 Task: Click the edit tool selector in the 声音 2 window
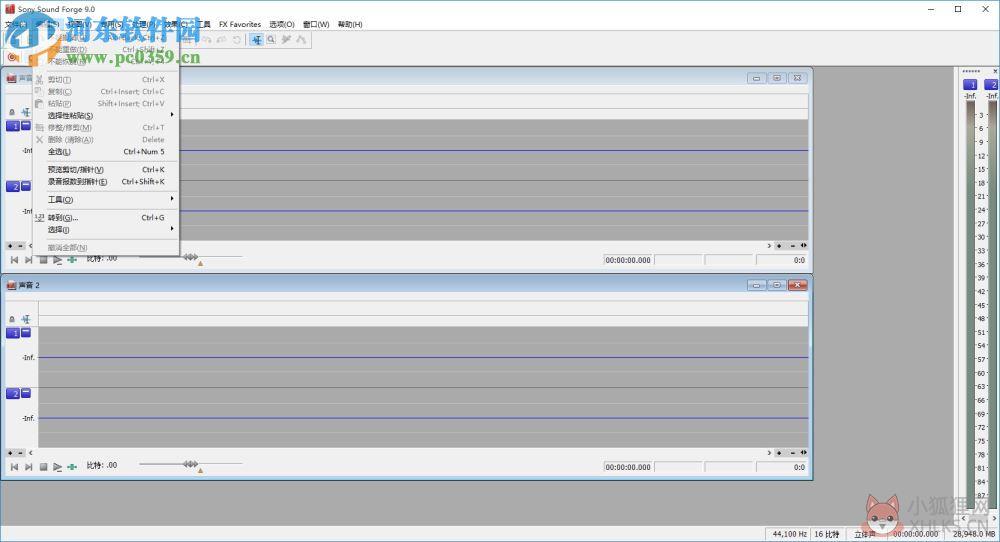[26, 319]
